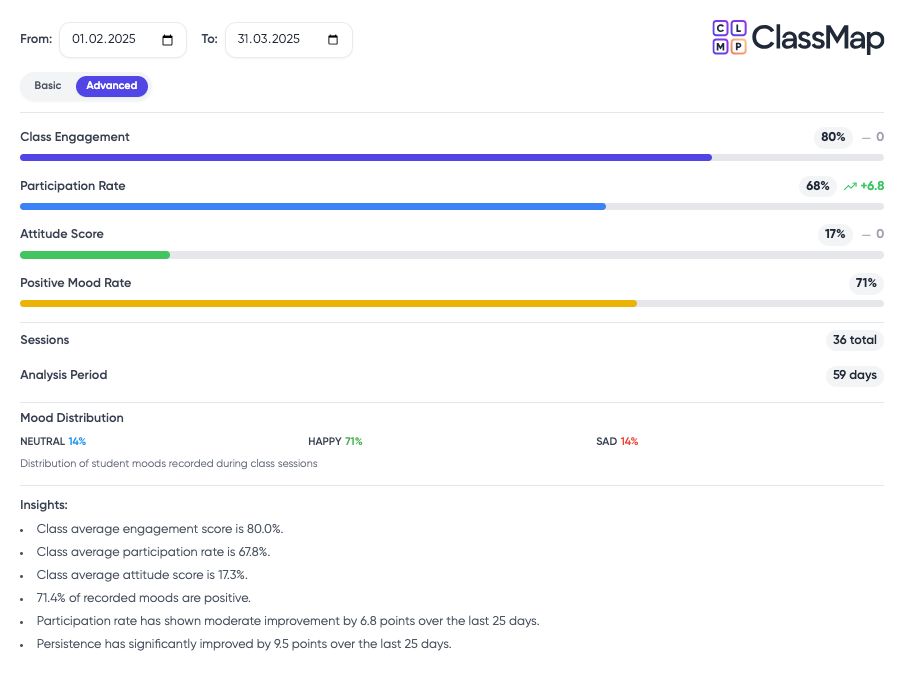Click the Mood Distribution heading
The height and width of the screenshot is (674, 907).
(x=72, y=418)
